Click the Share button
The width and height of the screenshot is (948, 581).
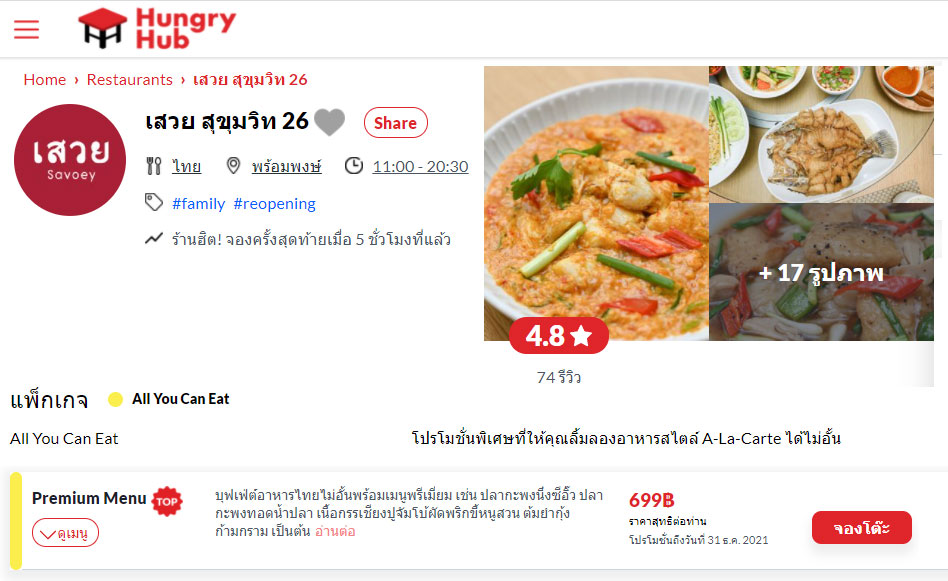pyautogui.click(x=395, y=123)
